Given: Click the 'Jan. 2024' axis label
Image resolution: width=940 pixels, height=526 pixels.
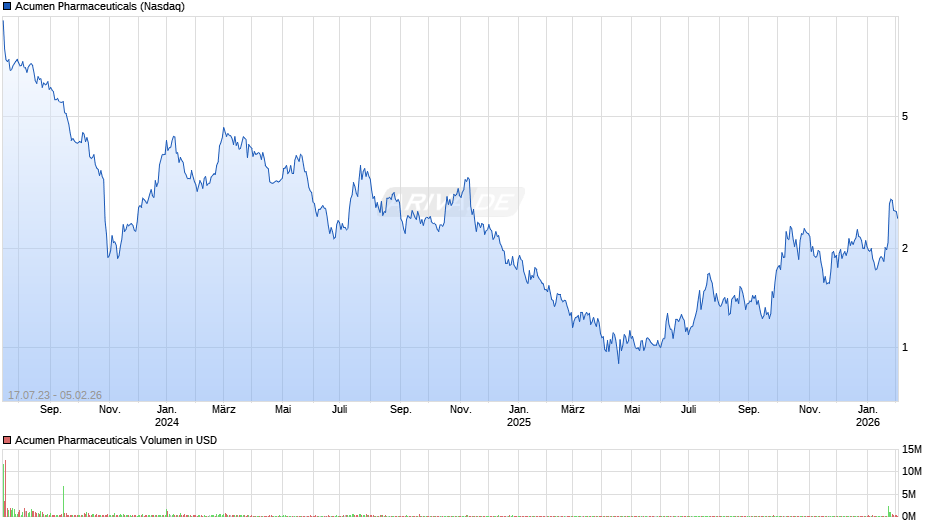Looking at the screenshot, I should [x=167, y=416].
